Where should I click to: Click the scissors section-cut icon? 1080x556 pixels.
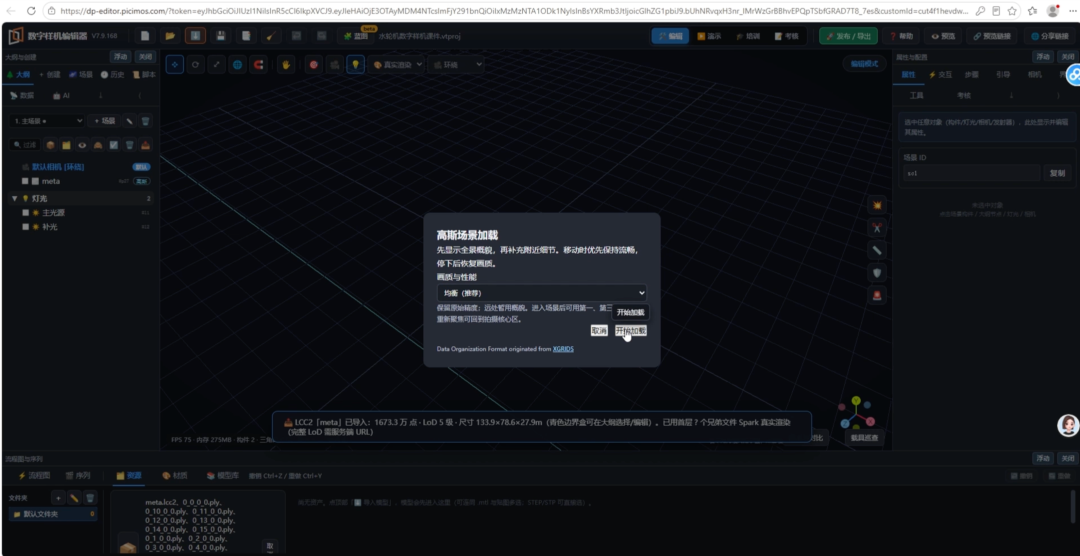pyautogui.click(x=877, y=227)
